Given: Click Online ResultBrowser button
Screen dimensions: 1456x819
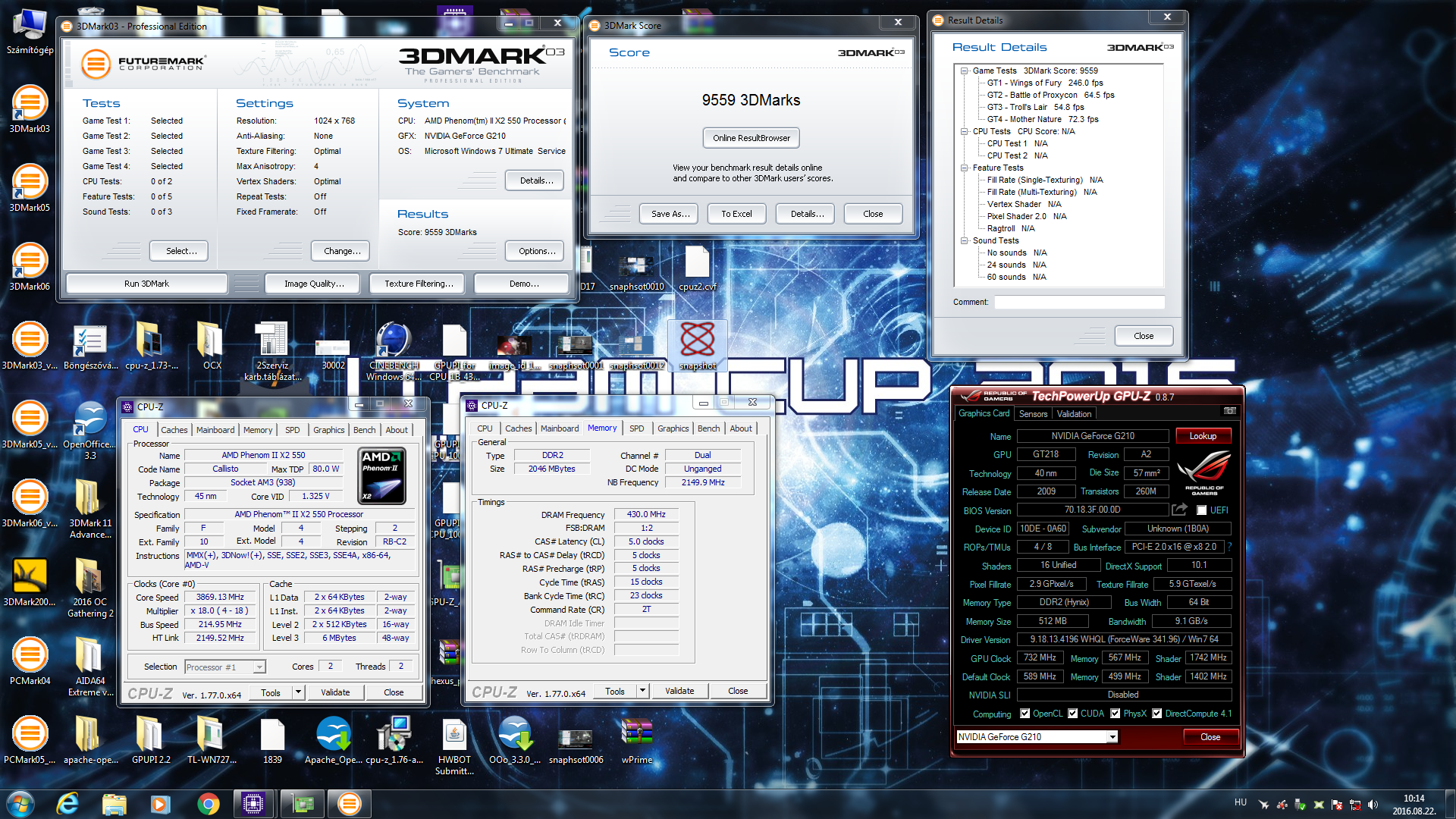Looking at the screenshot, I should (752, 138).
